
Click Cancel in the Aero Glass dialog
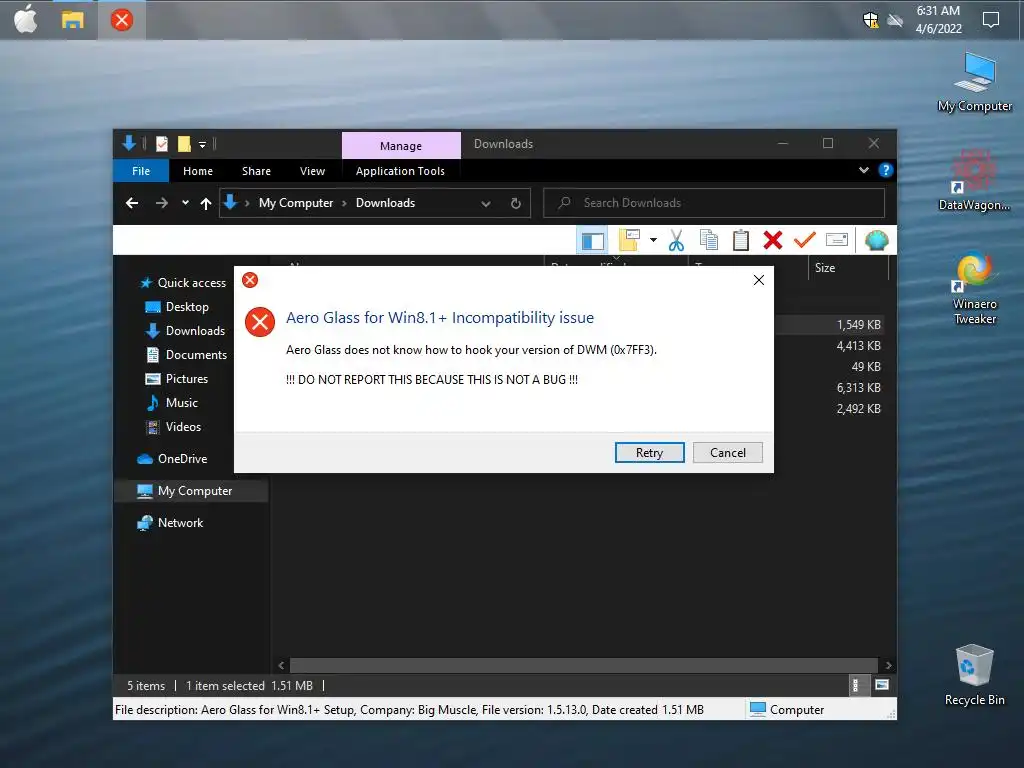pyautogui.click(x=728, y=453)
